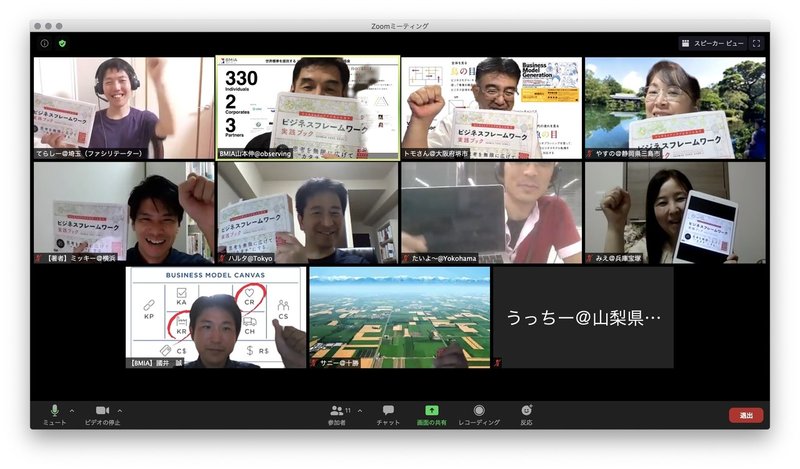Stop video using the camera icon
The width and height of the screenshot is (800, 469).
103,410
